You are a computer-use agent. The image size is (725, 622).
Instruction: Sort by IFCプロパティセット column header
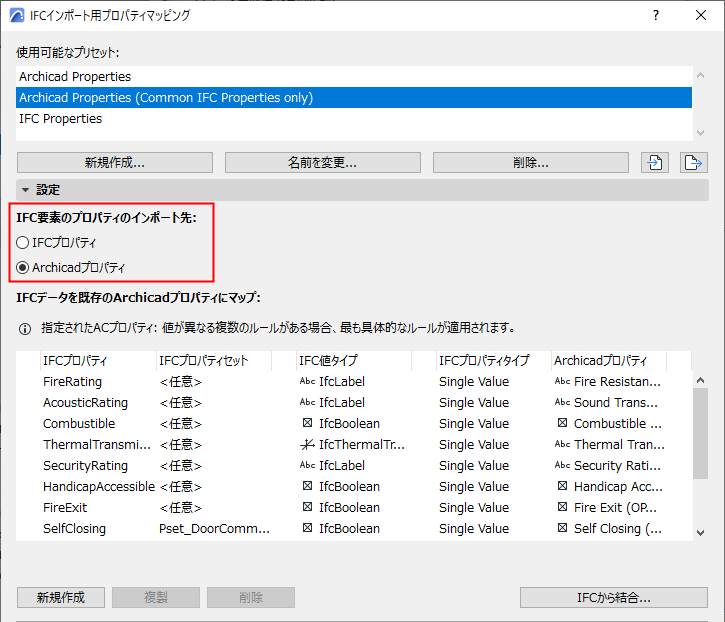[214, 360]
